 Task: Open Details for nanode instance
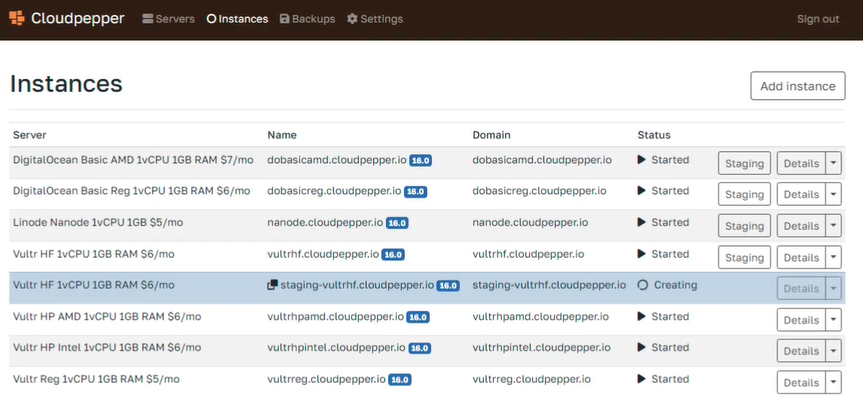801,226
